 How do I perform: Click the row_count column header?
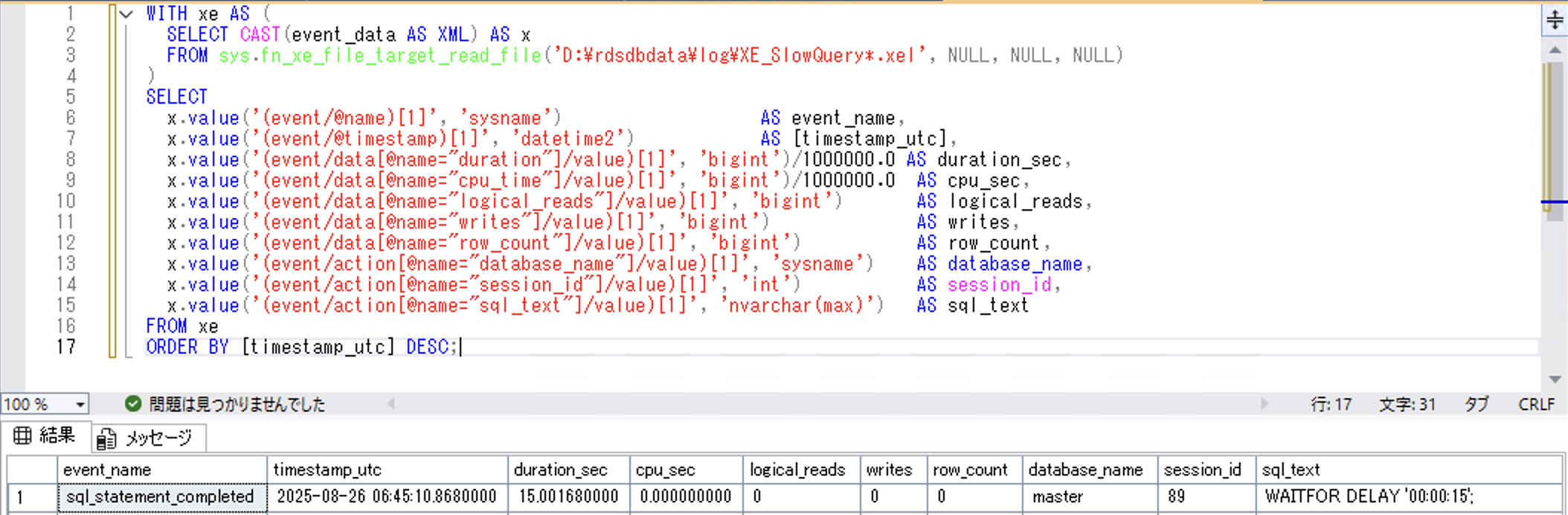pos(974,470)
